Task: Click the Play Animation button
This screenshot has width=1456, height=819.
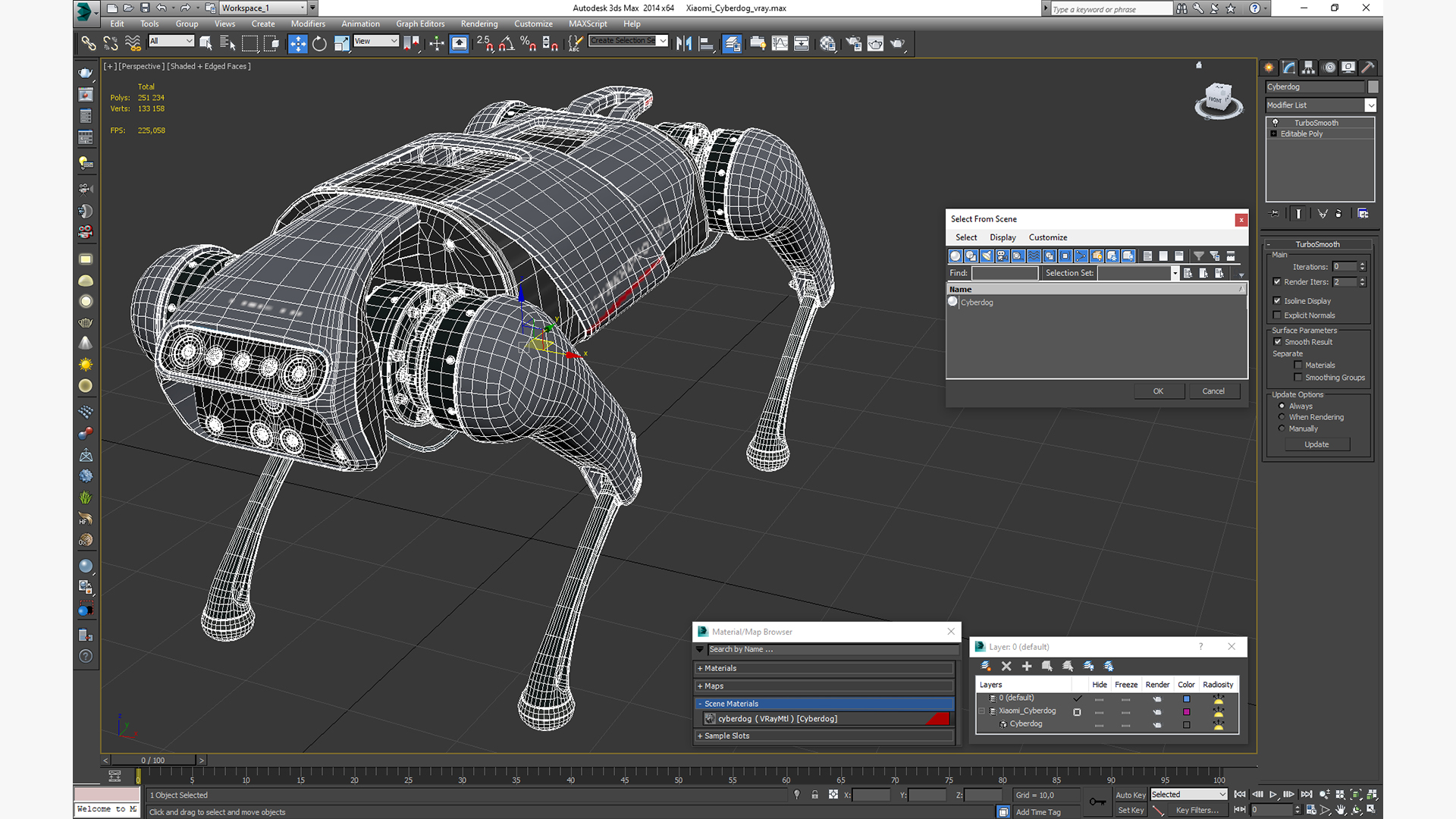Action: tap(1273, 794)
